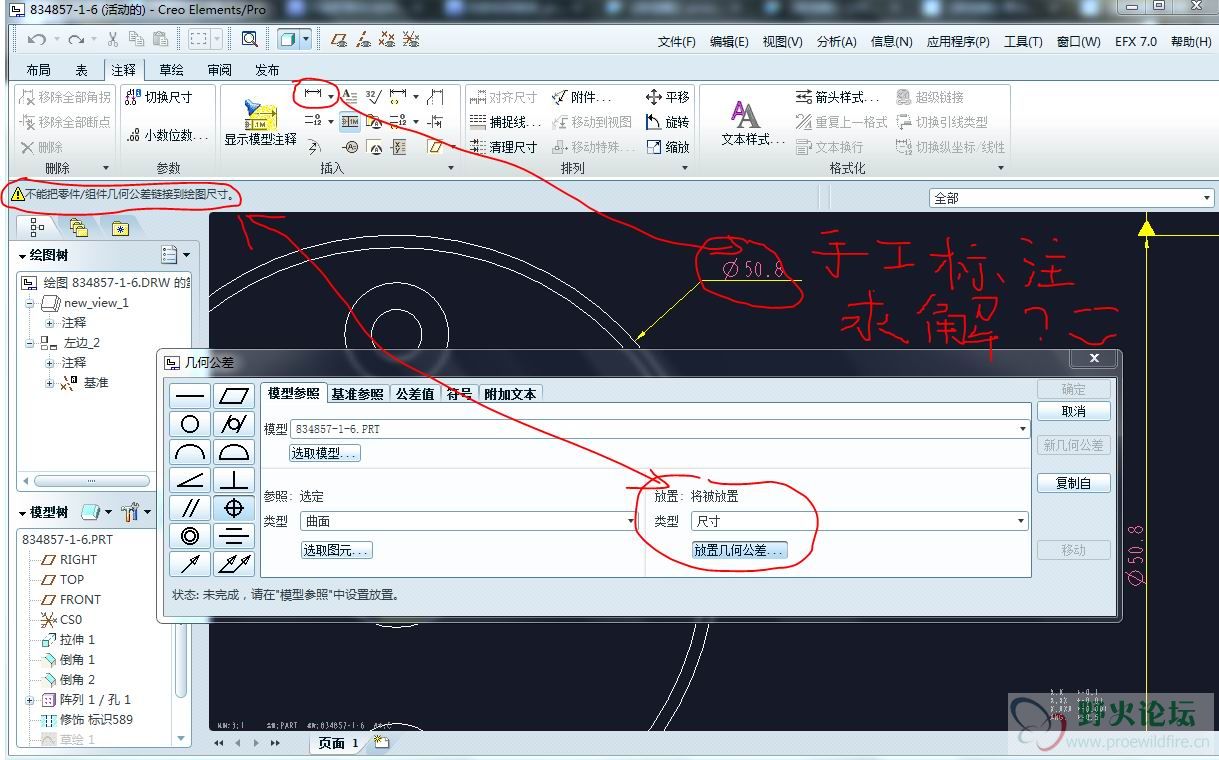Select the angularity tolerance symbol
Viewport: 1219px width, 760px height.
[190, 480]
